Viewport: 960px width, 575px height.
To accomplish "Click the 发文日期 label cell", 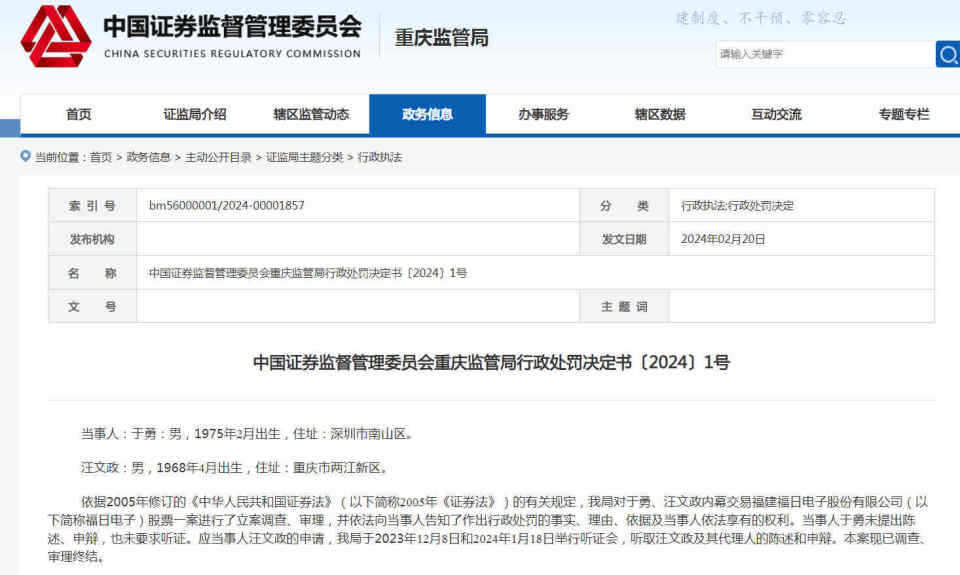I will [624, 239].
